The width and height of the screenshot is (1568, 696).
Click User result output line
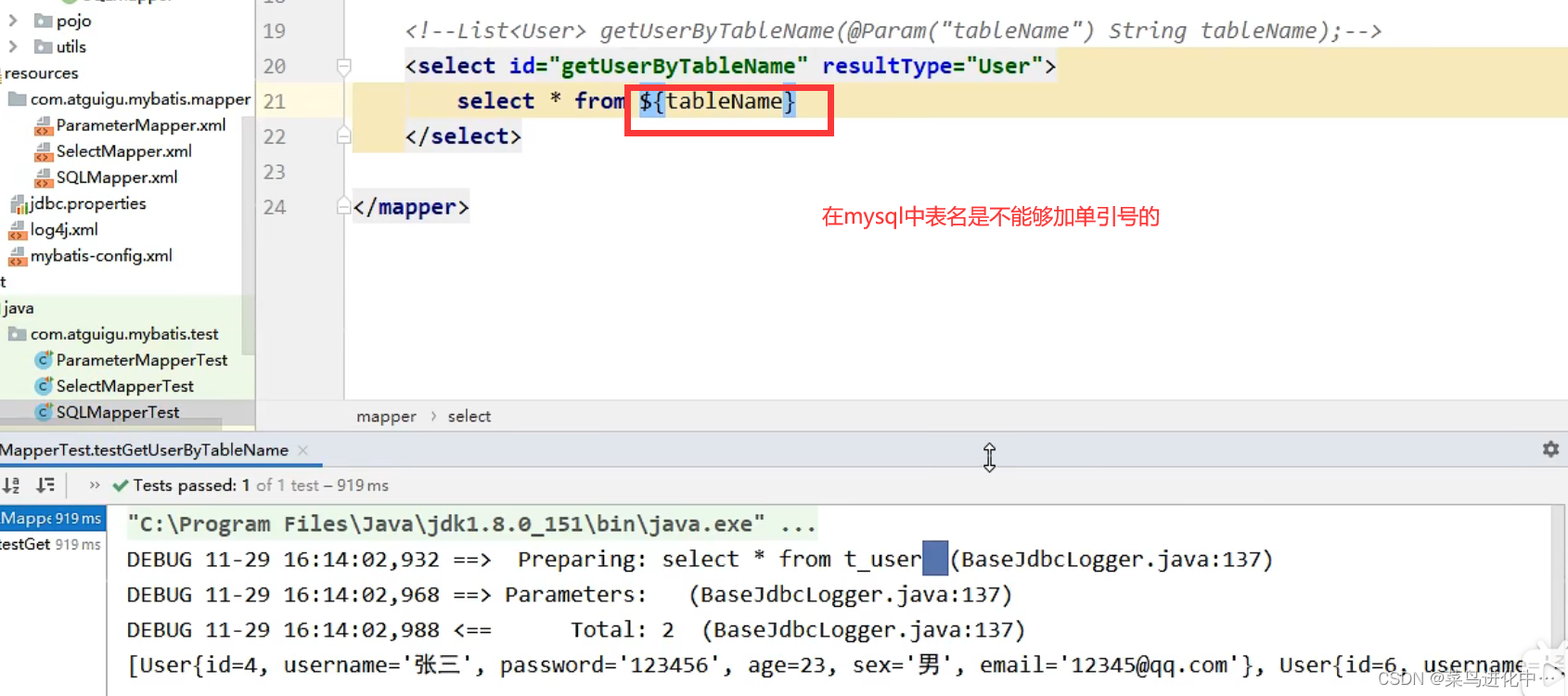point(830,665)
